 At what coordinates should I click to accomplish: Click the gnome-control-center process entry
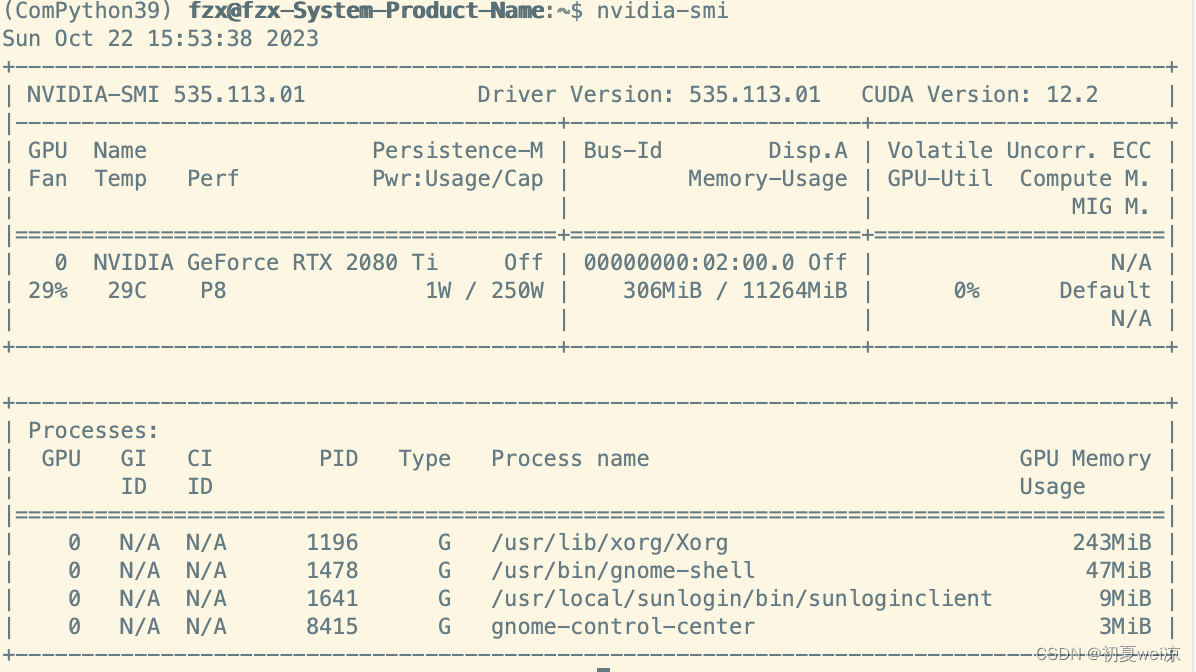click(622, 626)
